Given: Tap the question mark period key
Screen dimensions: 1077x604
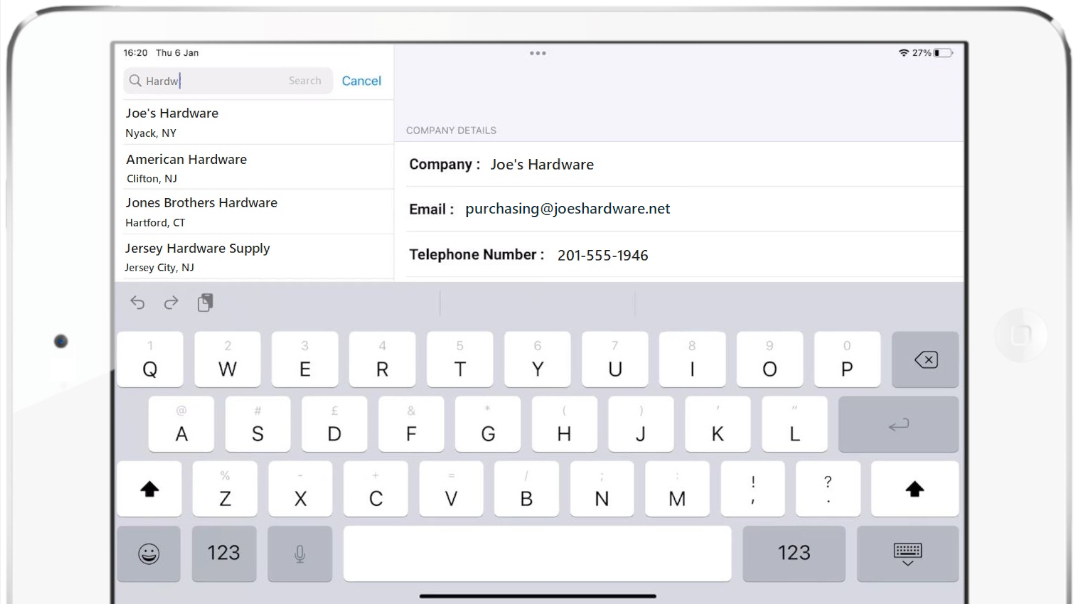Looking at the screenshot, I should (828, 489).
